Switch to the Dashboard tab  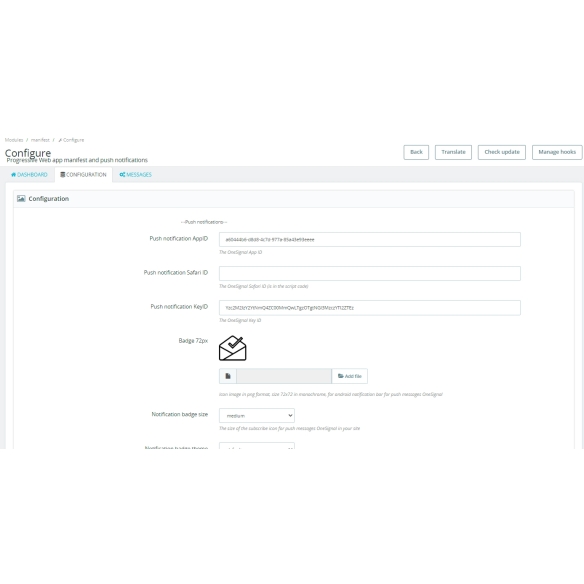[29, 174]
